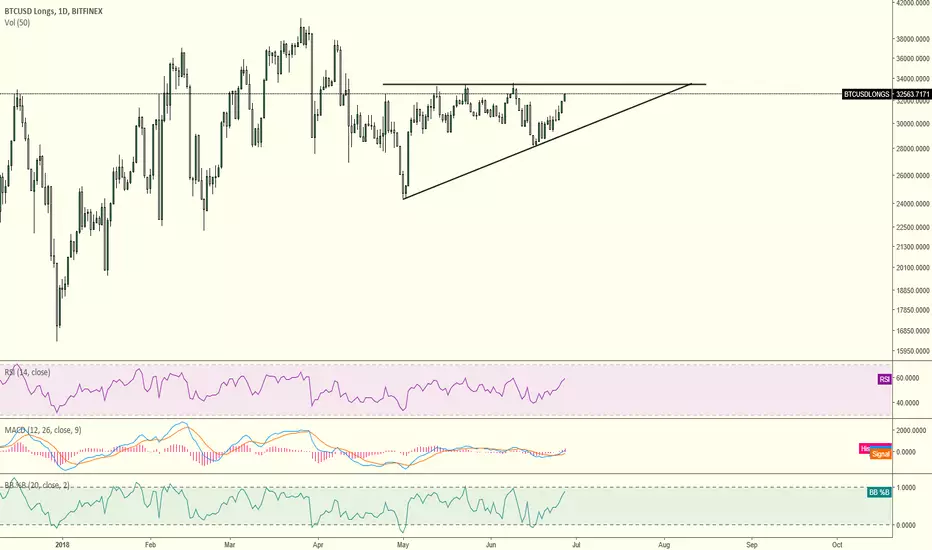Click the BTCUSDLONGS black price label
The image size is (932, 550).
click(x=867, y=94)
